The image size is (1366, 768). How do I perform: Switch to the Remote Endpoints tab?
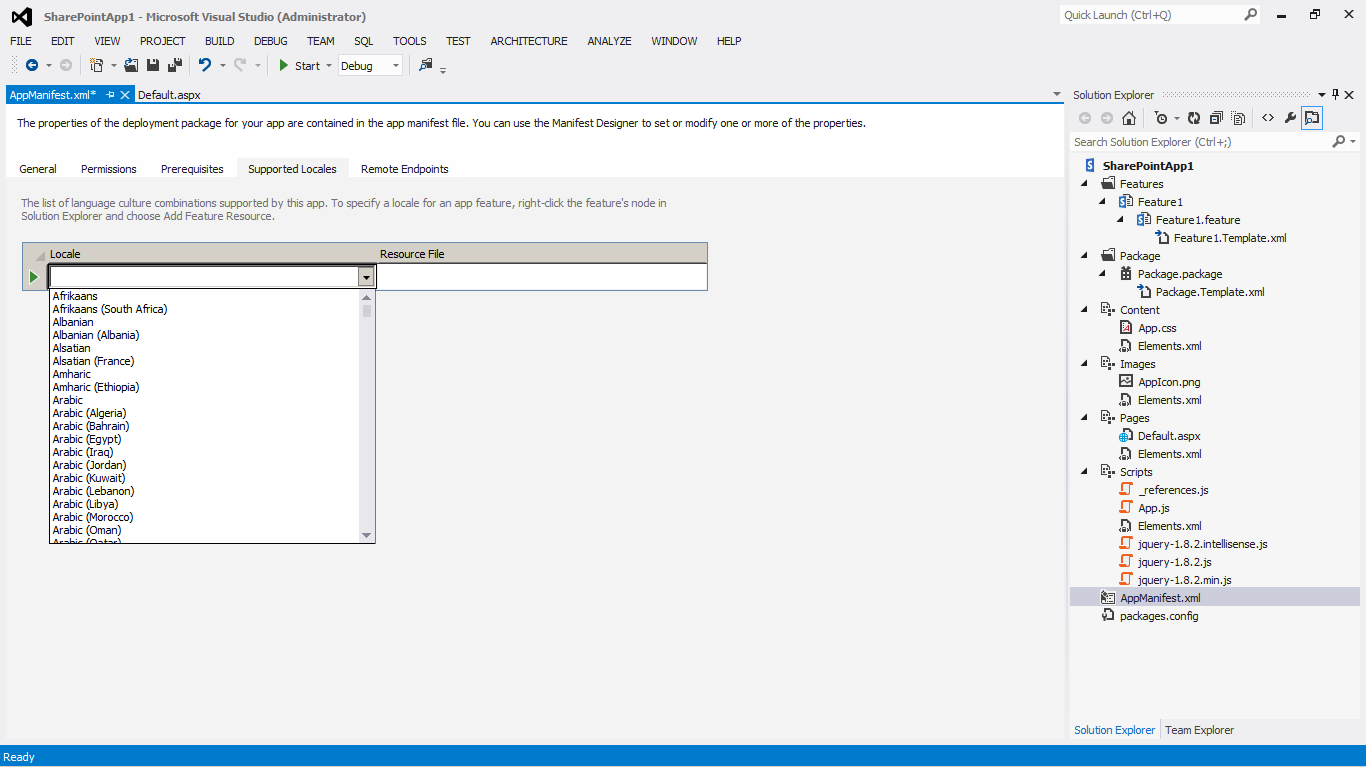405,169
